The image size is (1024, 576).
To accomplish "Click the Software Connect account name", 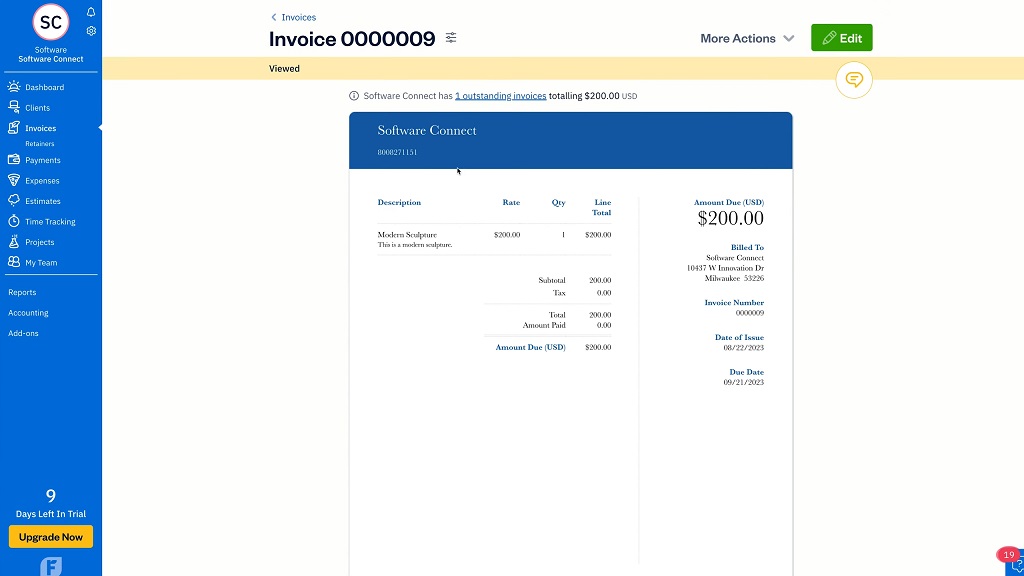I will pos(51,59).
